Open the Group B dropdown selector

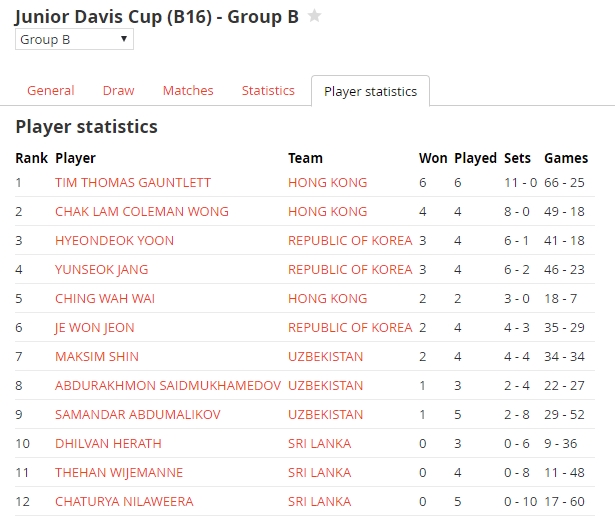coord(74,40)
